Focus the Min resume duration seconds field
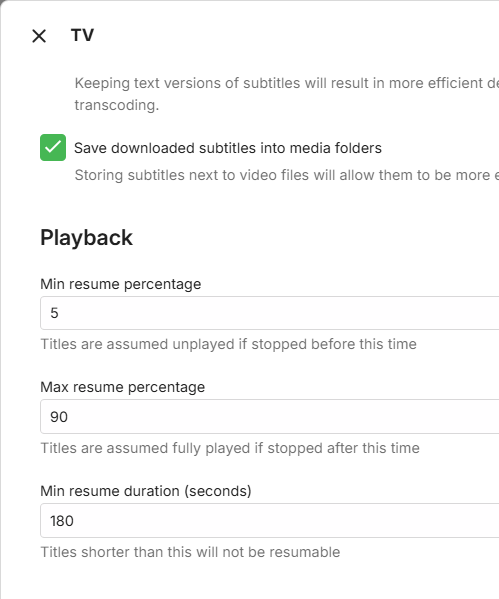The height and width of the screenshot is (599, 499). (x=270, y=520)
